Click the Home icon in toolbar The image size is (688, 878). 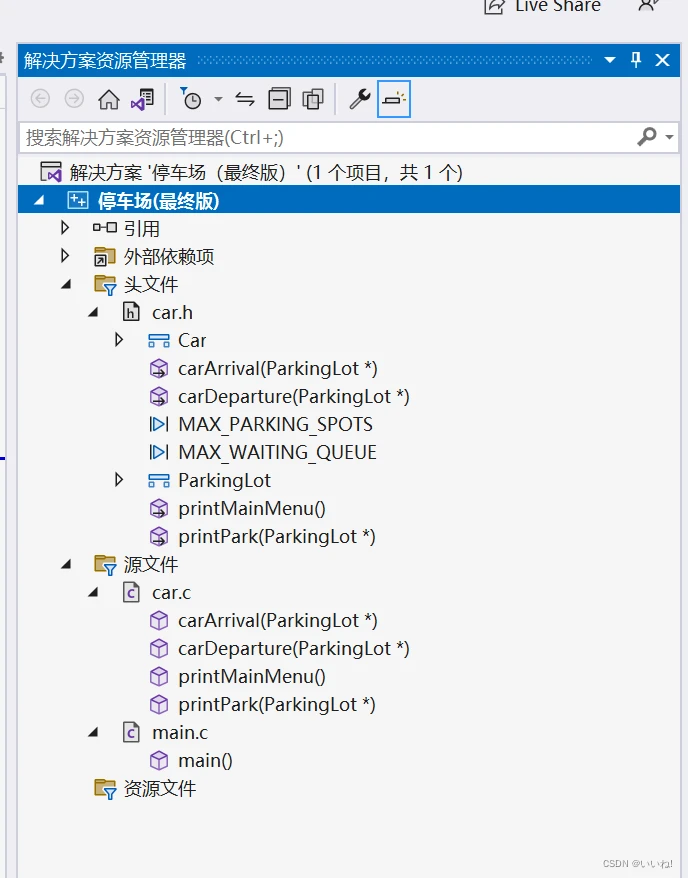pyautogui.click(x=109, y=100)
